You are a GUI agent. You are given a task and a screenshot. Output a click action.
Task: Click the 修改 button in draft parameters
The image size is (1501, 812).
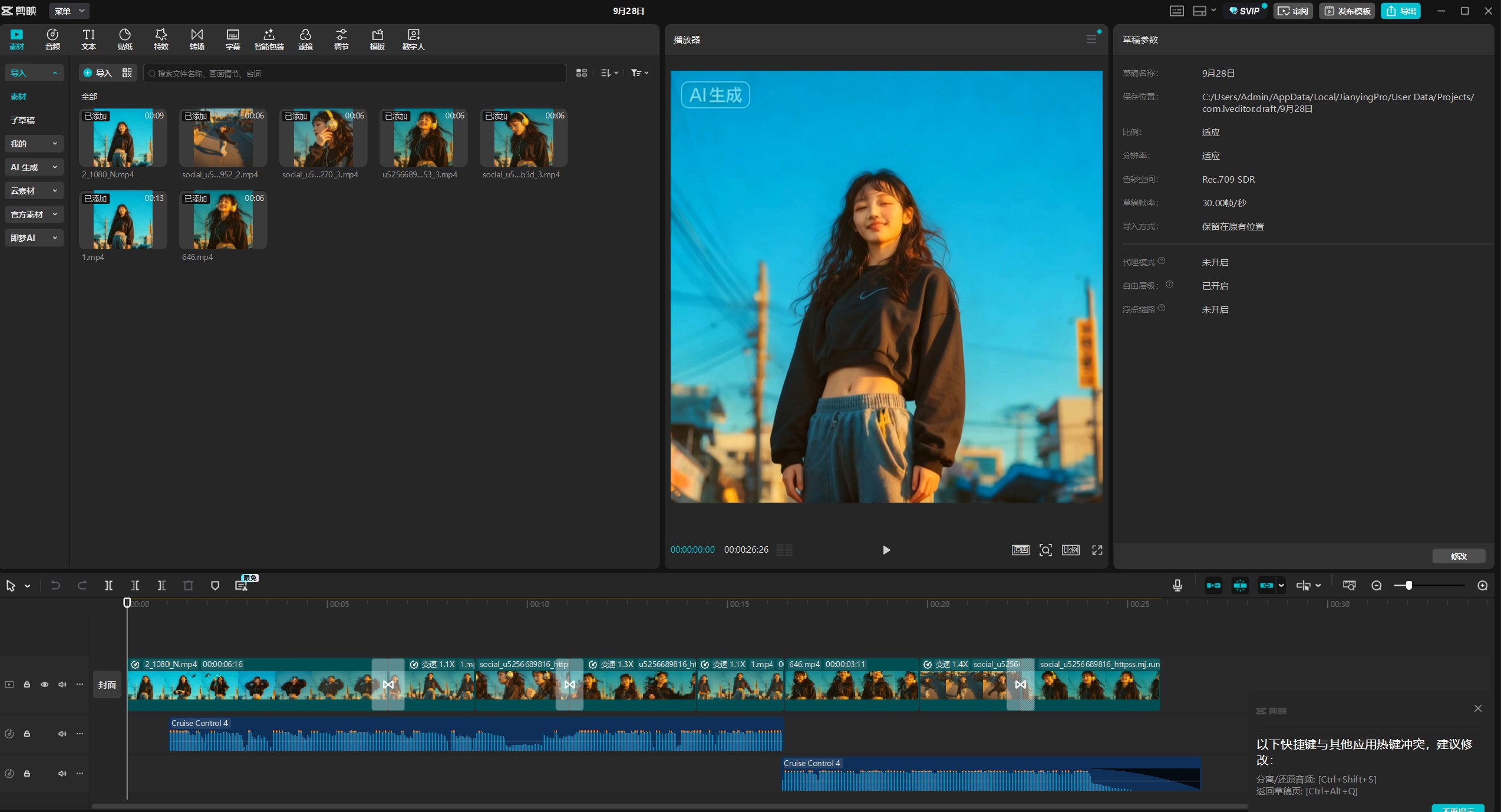[x=1458, y=556]
